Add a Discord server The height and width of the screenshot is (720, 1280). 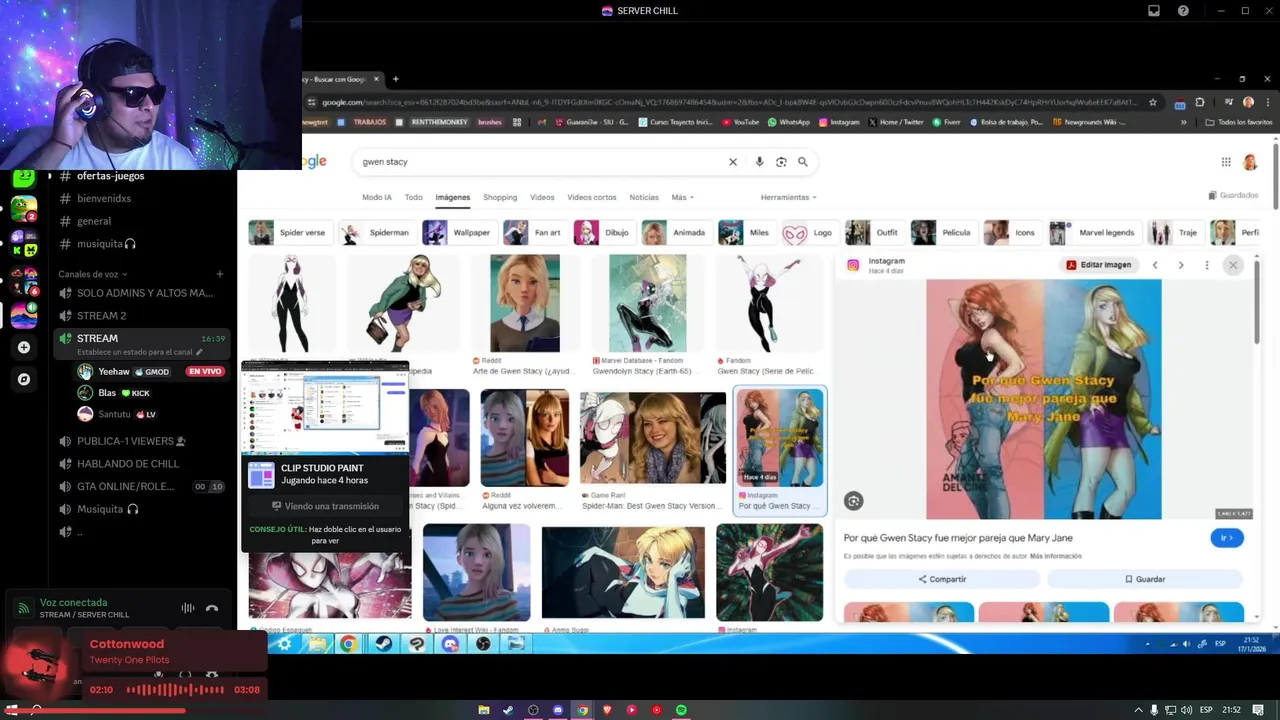click(x=24, y=347)
